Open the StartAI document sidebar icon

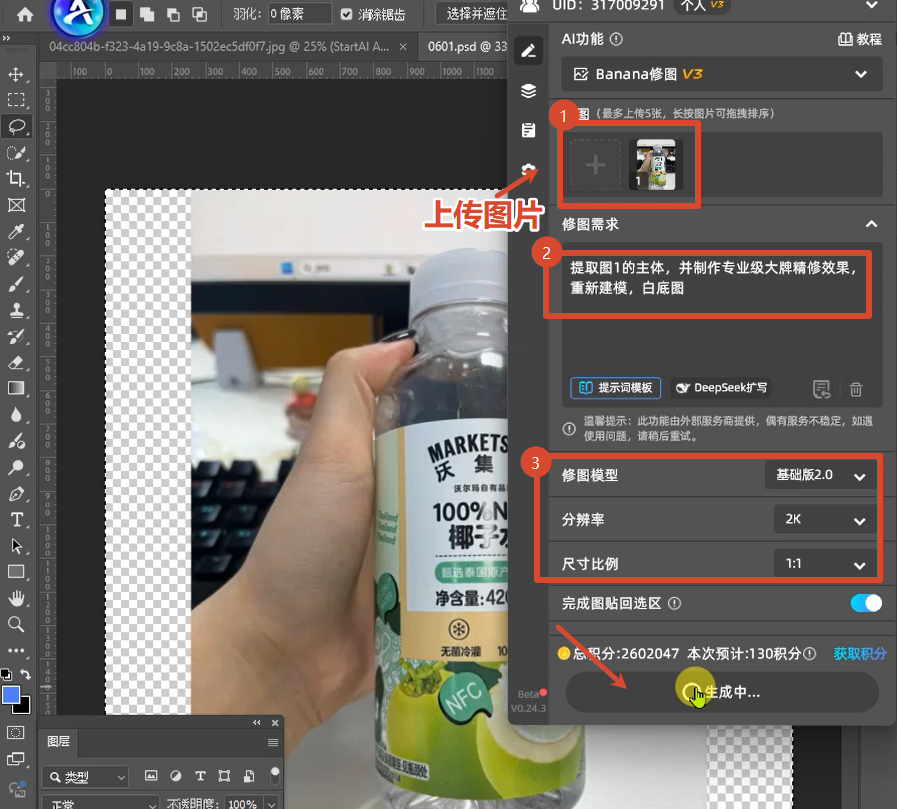tap(528, 130)
